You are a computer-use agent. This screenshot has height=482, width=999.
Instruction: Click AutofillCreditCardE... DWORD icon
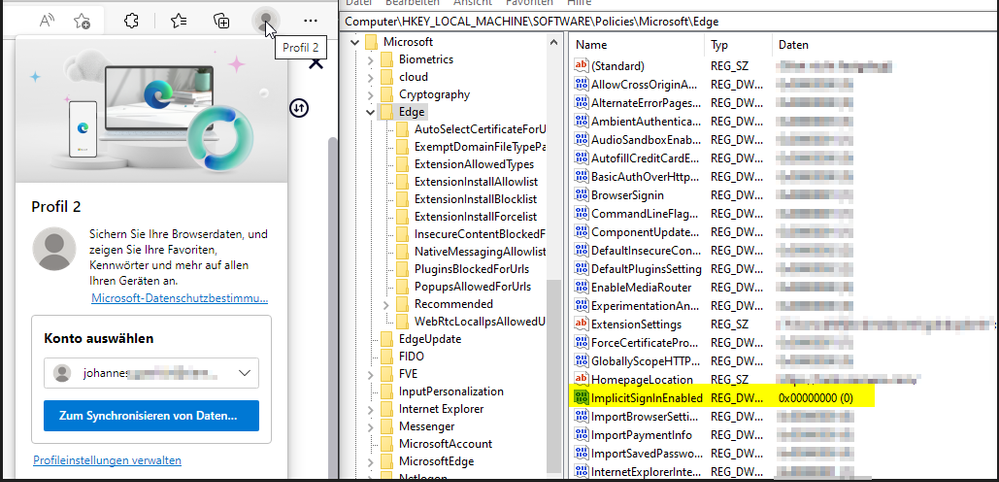click(581, 158)
